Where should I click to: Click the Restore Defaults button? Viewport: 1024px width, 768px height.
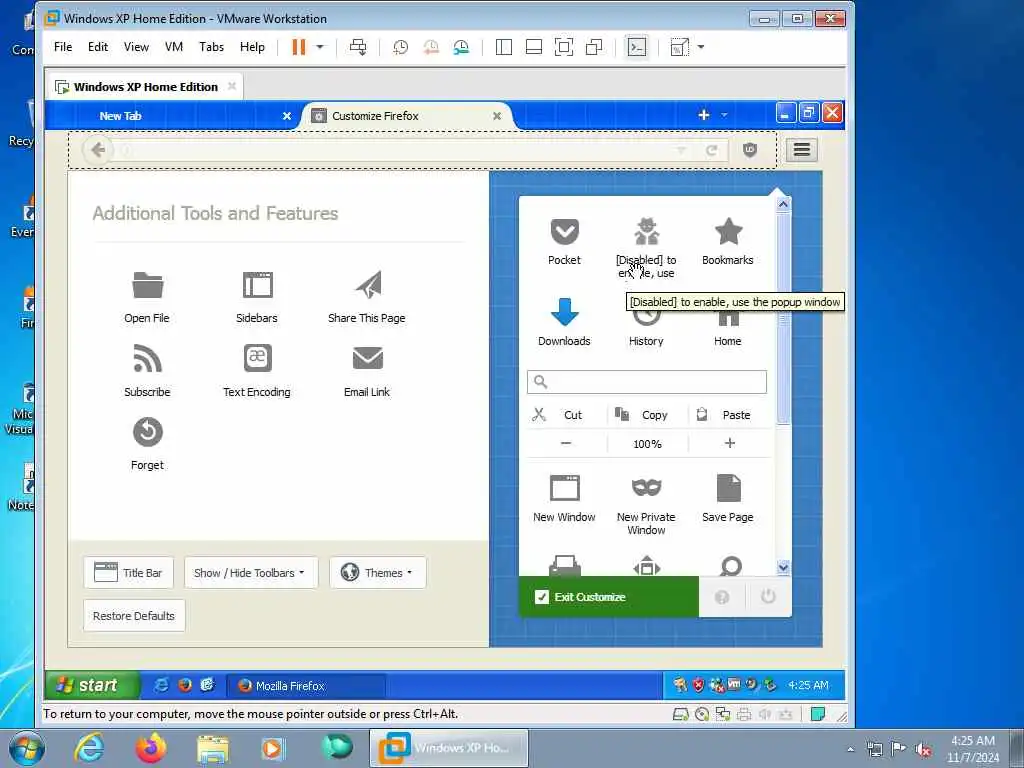click(x=134, y=616)
